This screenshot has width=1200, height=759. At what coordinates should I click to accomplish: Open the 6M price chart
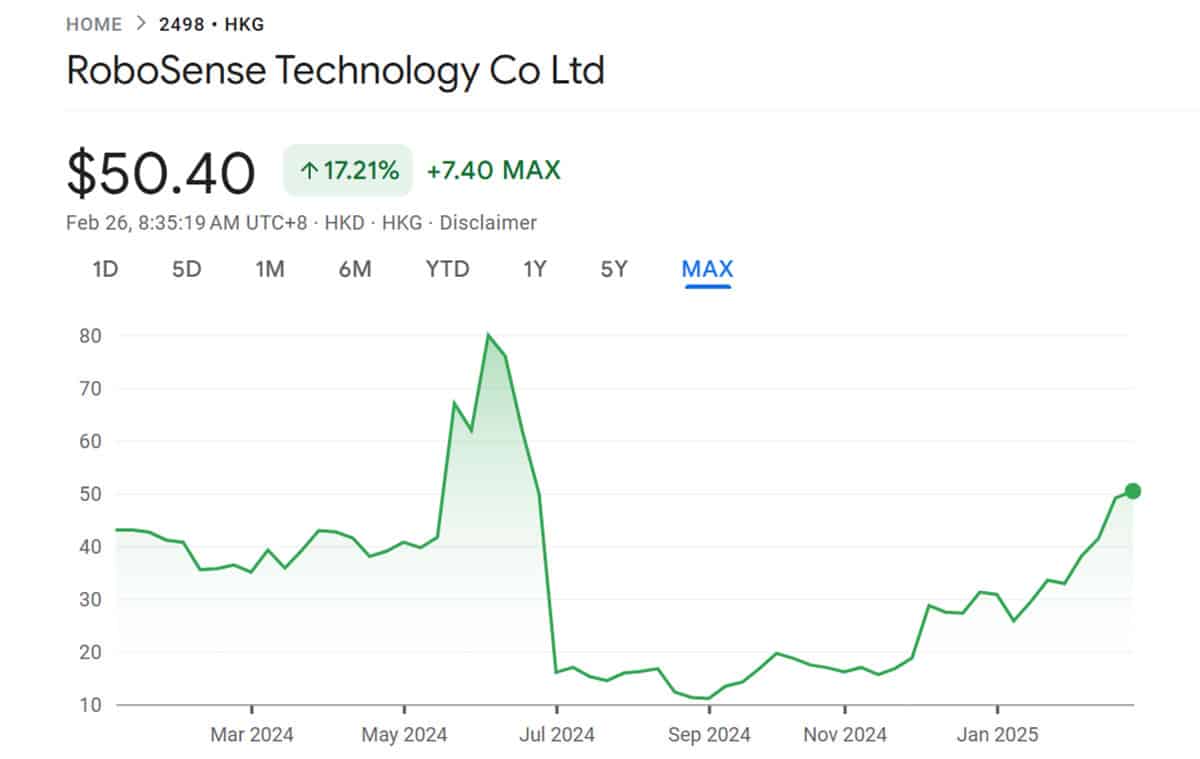354,269
